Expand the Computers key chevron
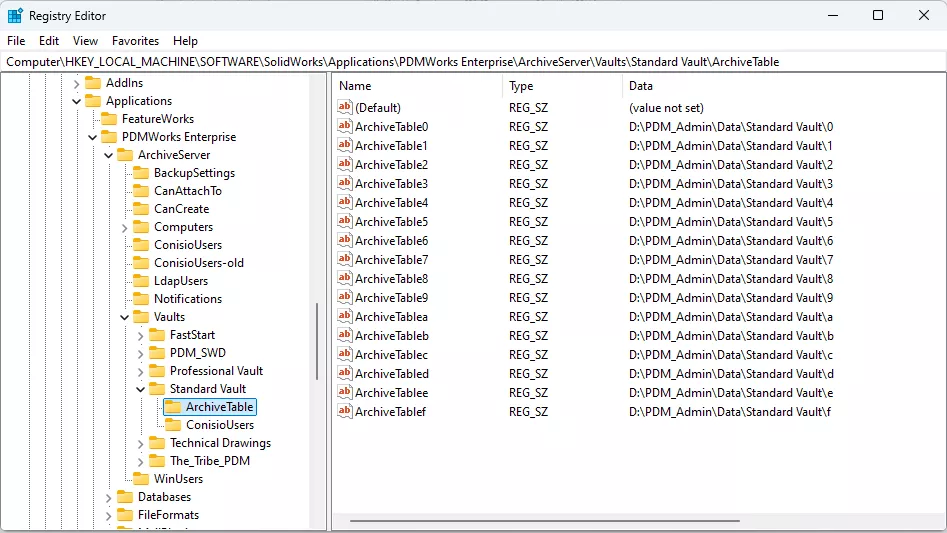Image resolution: width=947 pixels, height=533 pixels. coord(124,227)
